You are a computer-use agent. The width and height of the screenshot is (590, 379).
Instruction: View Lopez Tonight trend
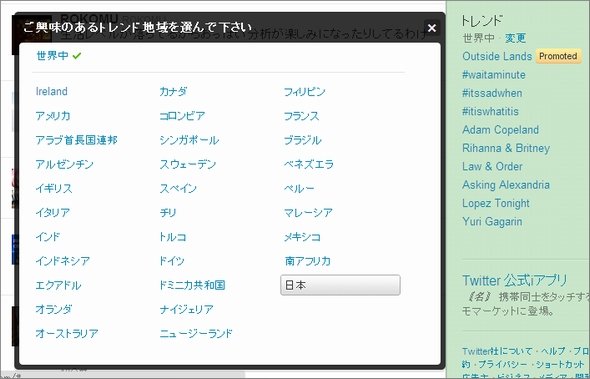point(496,203)
